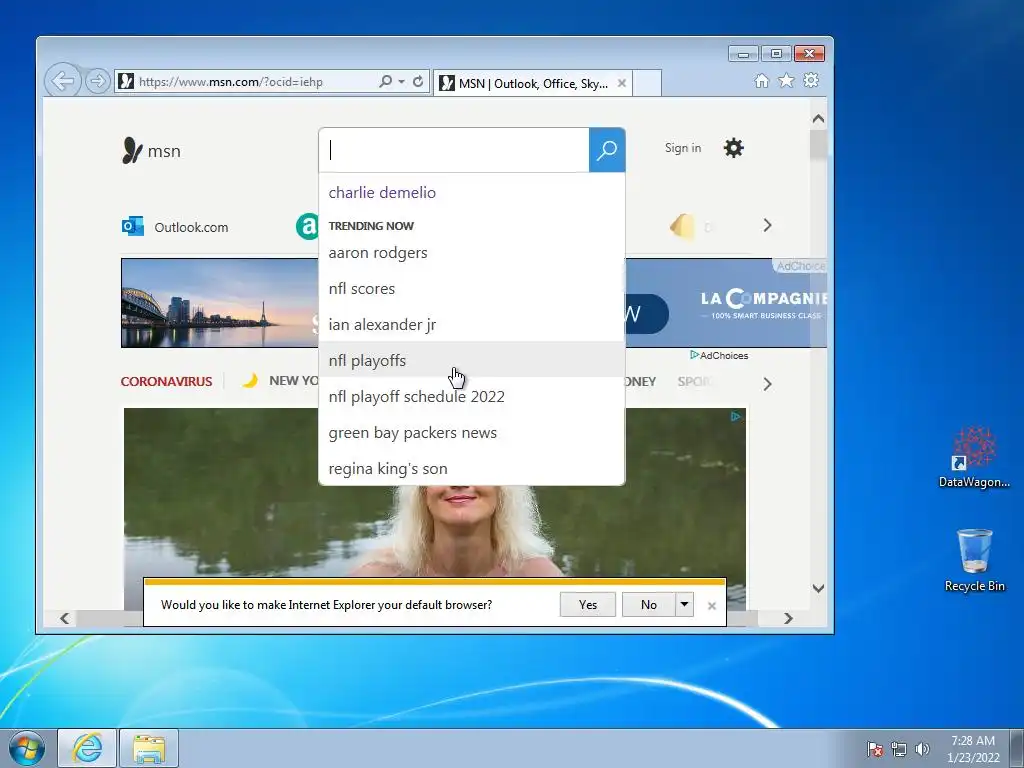
Task: Select the charlie demelio search suggestion
Action: pos(472,193)
